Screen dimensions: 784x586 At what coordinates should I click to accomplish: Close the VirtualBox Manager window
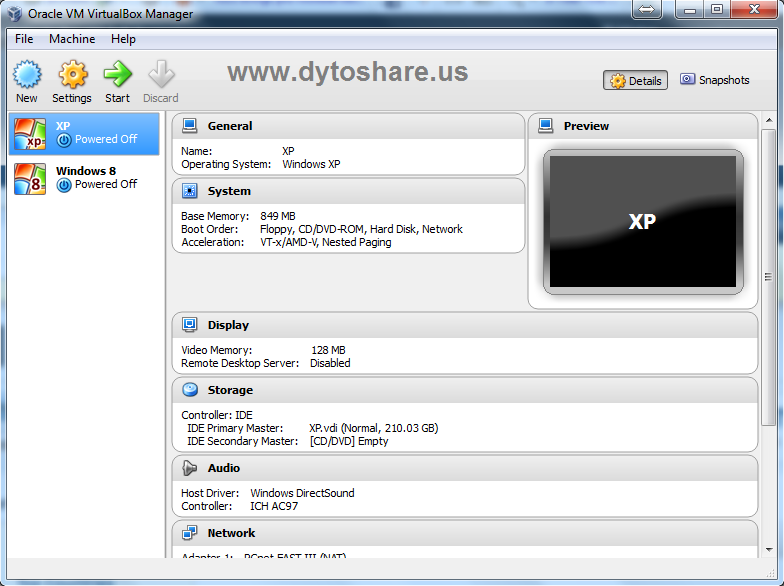point(754,10)
